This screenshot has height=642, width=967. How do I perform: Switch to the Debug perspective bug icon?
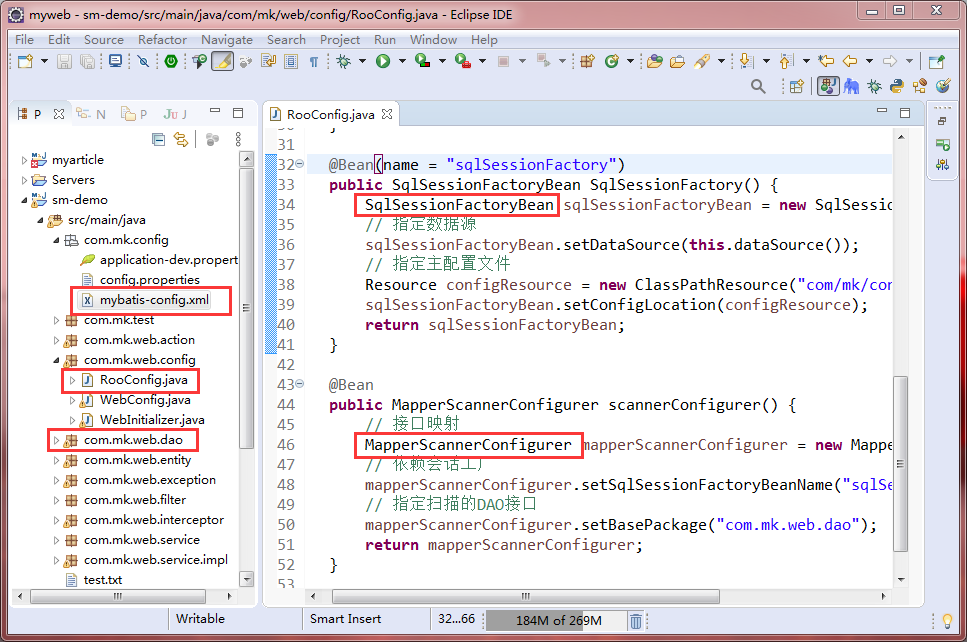click(x=874, y=86)
